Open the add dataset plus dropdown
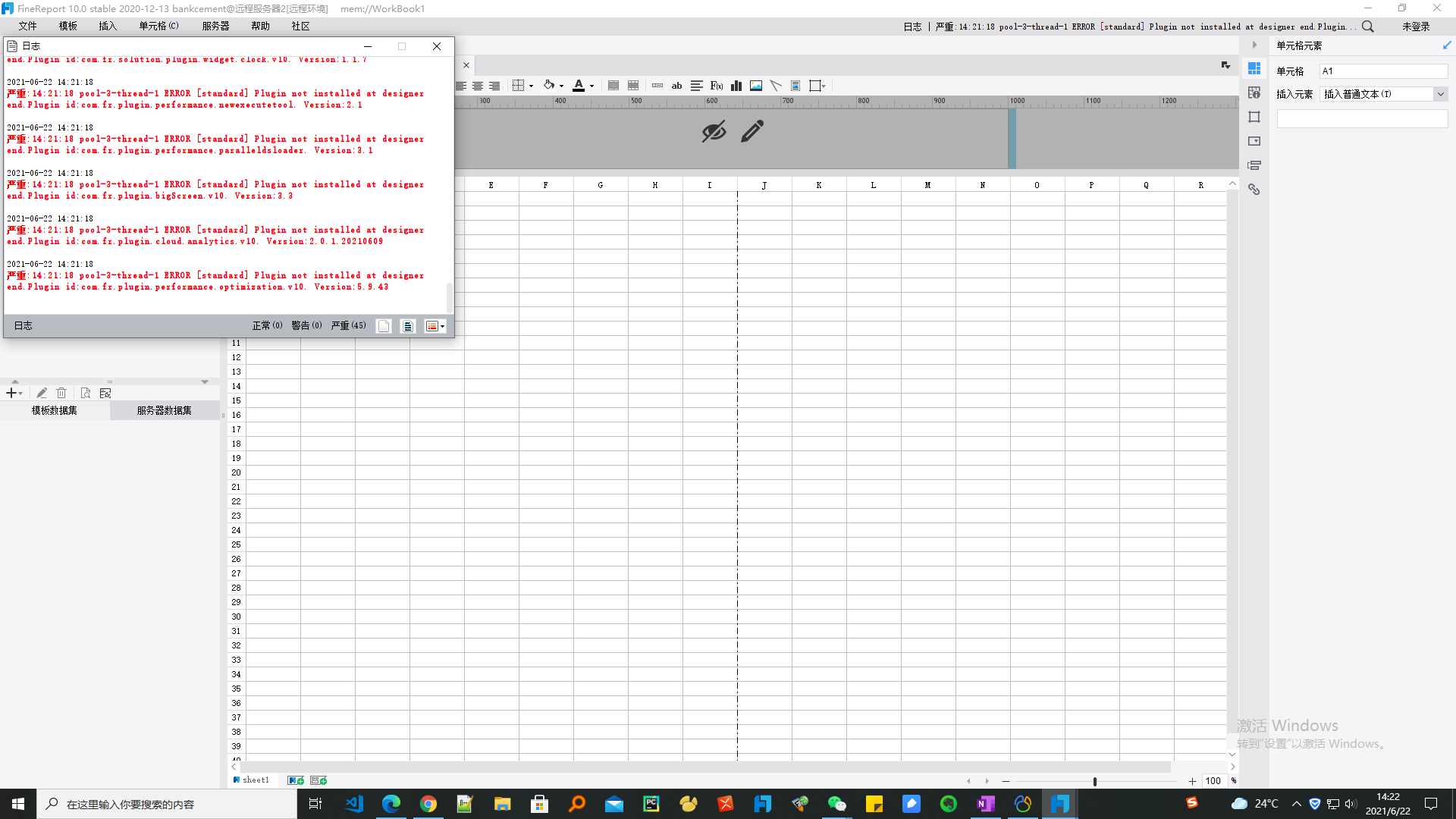The image size is (1456, 819). click(x=14, y=393)
